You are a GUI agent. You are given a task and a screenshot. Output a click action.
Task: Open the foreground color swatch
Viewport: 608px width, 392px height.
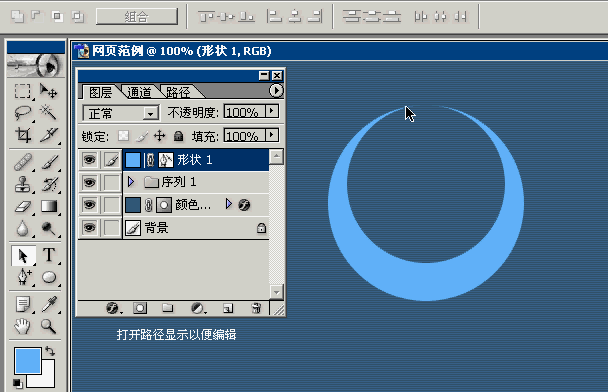[x=28, y=361]
